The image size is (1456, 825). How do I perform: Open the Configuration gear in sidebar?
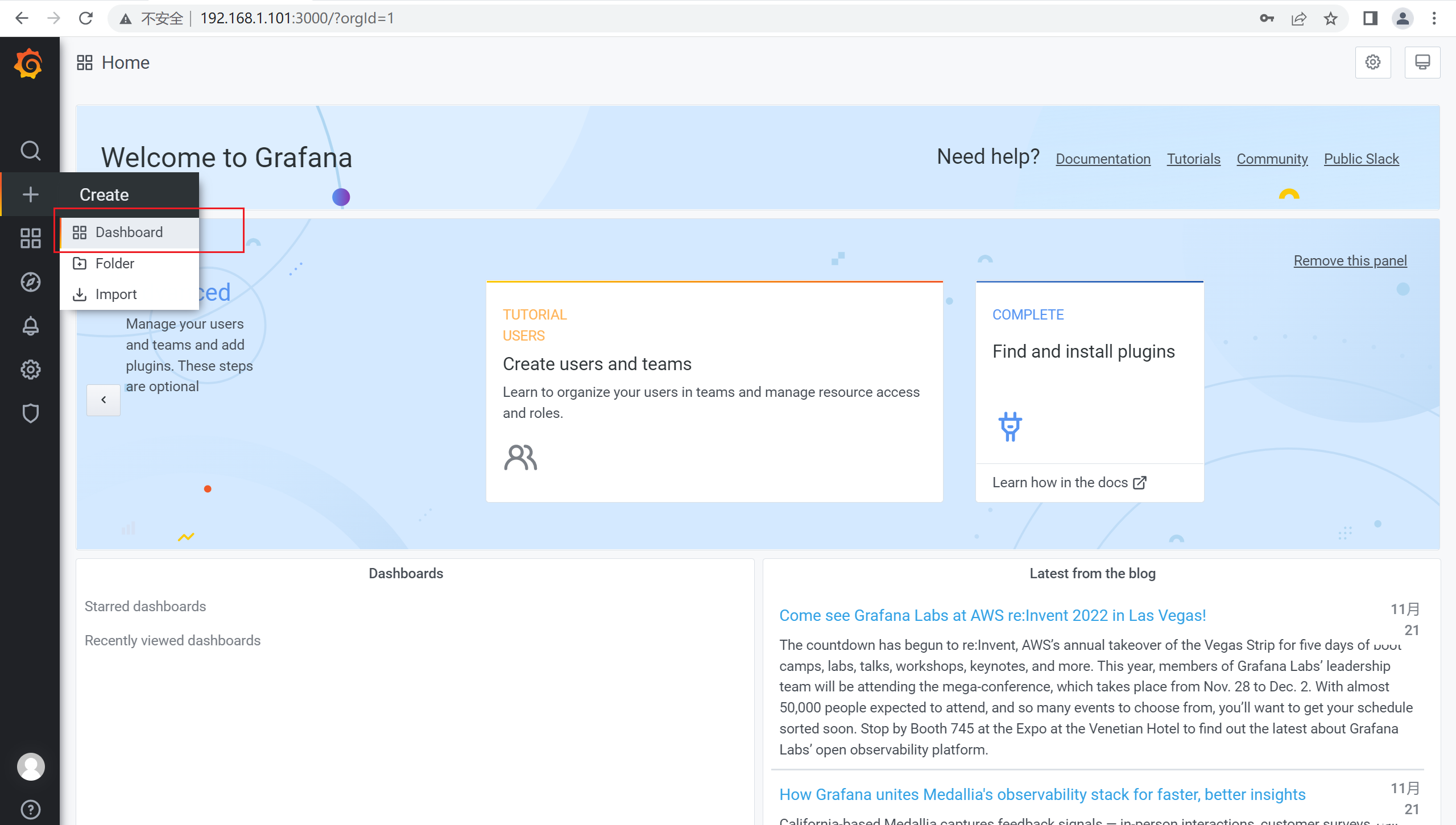click(30, 370)
